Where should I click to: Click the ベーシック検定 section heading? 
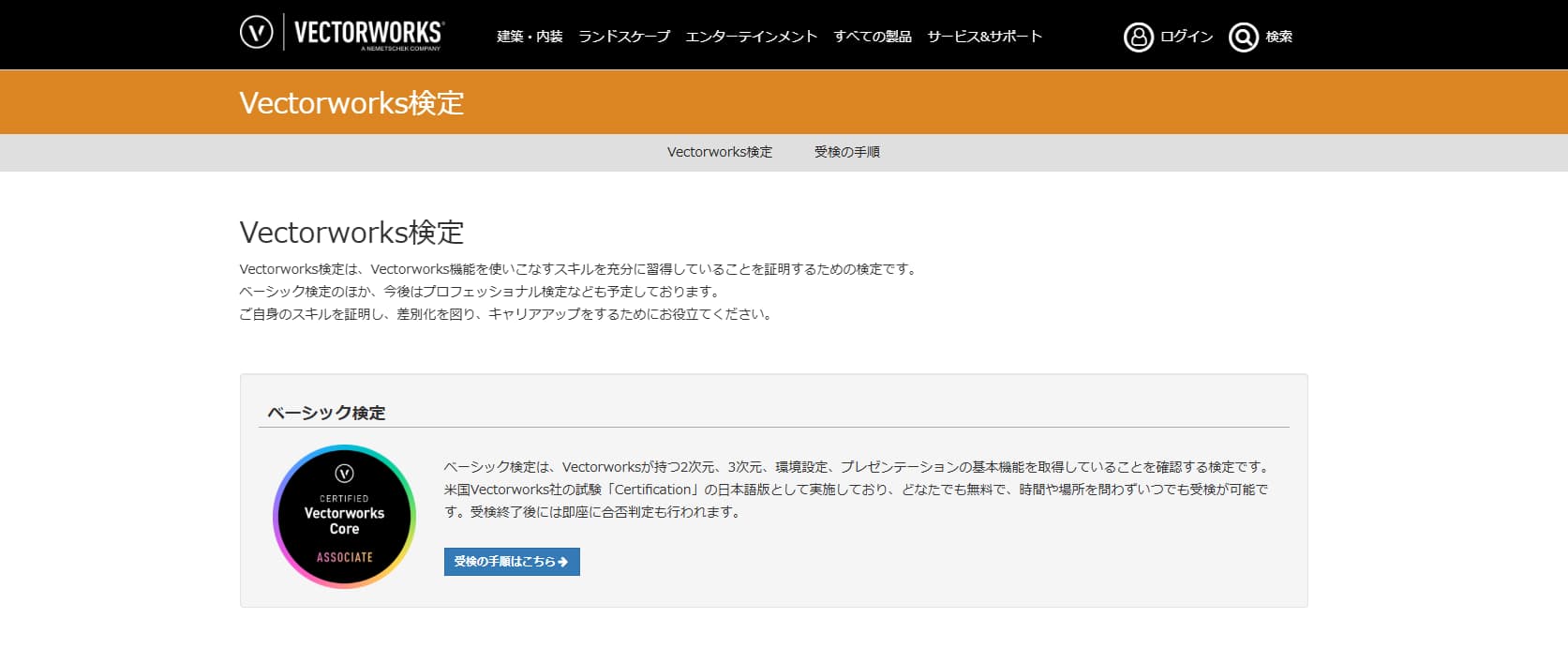[326, 413]
